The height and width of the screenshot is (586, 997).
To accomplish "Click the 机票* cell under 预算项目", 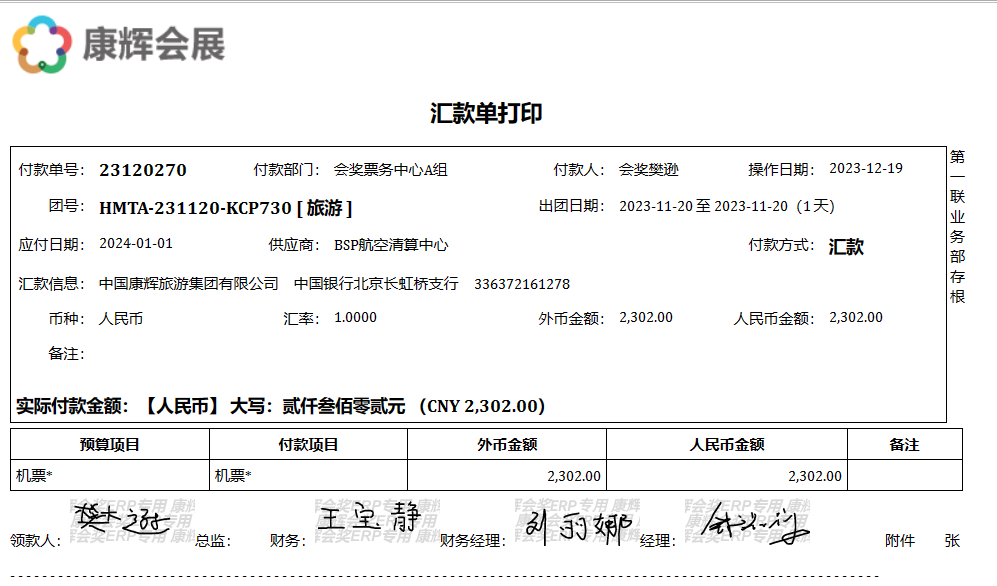I will point(35,476).
